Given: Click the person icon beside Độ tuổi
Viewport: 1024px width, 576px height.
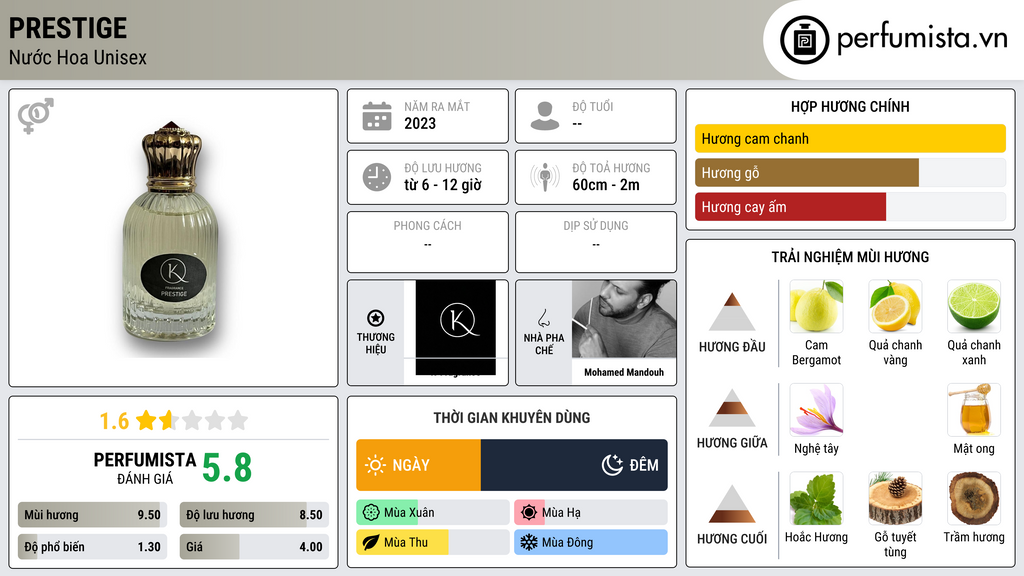Looking at the screenshot, I should click(x=545, y=116).
